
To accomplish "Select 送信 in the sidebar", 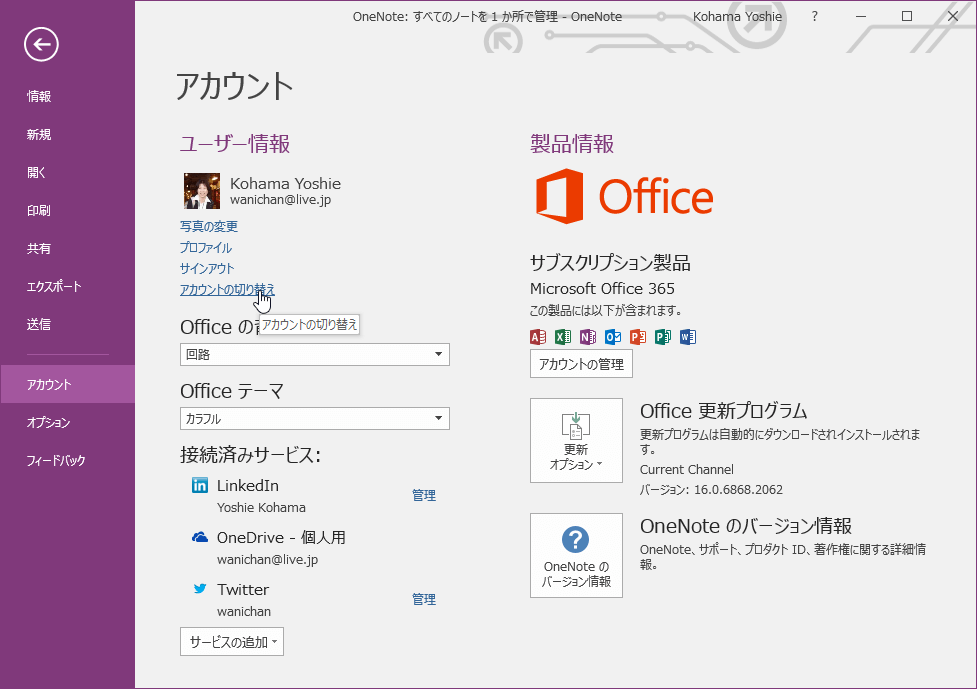I will point(67,325).
